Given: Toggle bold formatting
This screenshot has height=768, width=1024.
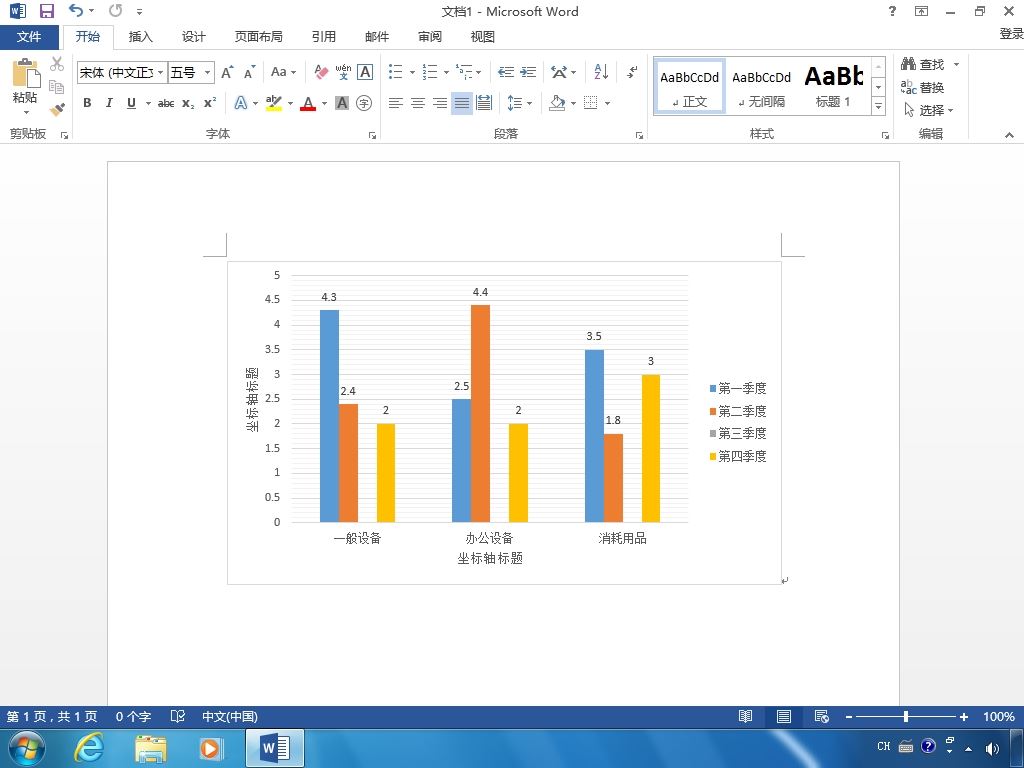Looking at the screenshot, I should [87, 103].
